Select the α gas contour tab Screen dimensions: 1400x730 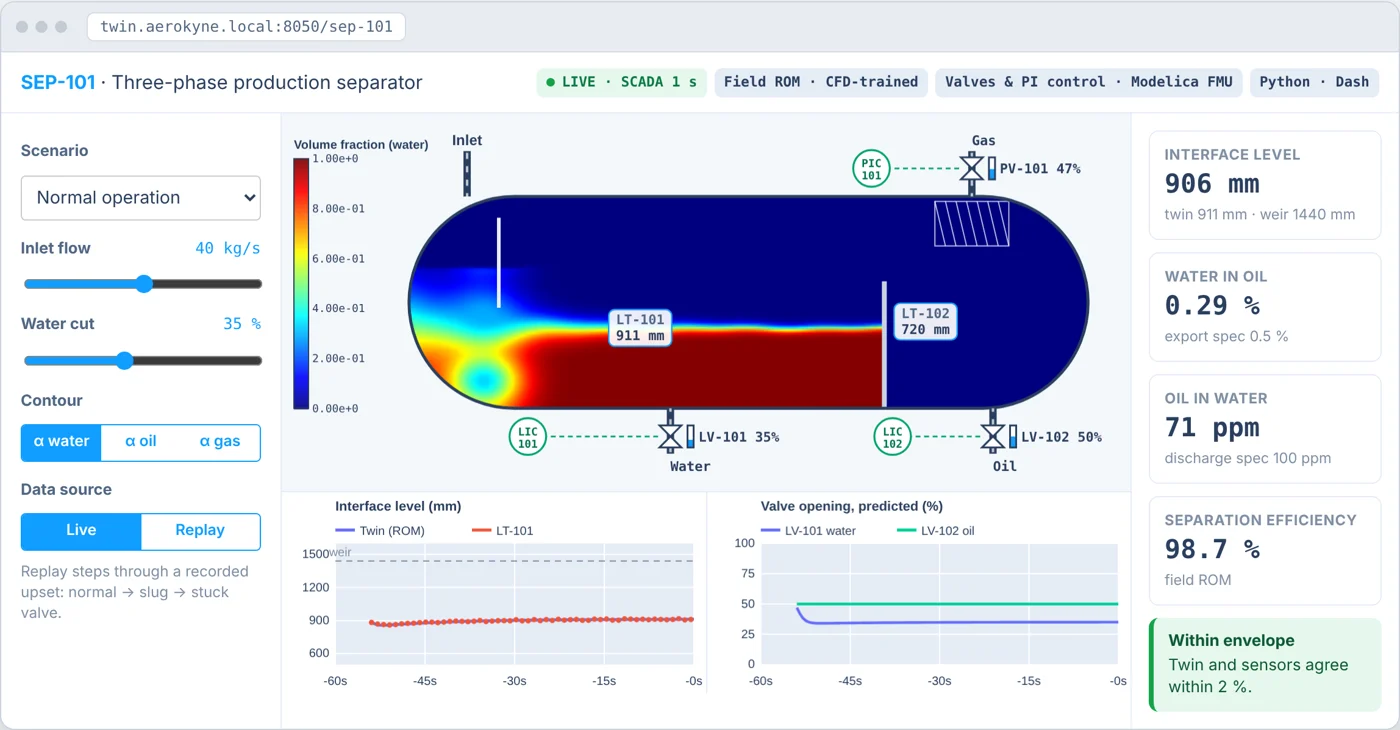tap(220, 442)
